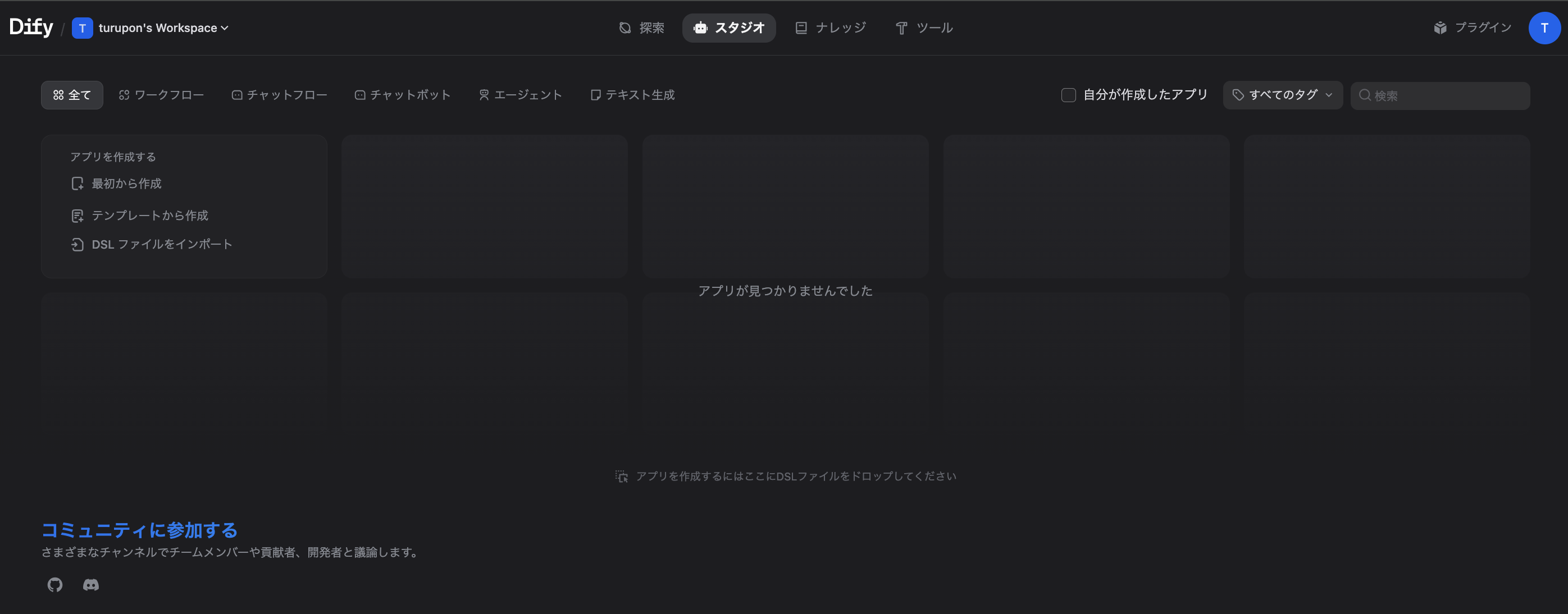Open the GitHub community link
This screenshot has width=1568, height=614.
point(54,585)
